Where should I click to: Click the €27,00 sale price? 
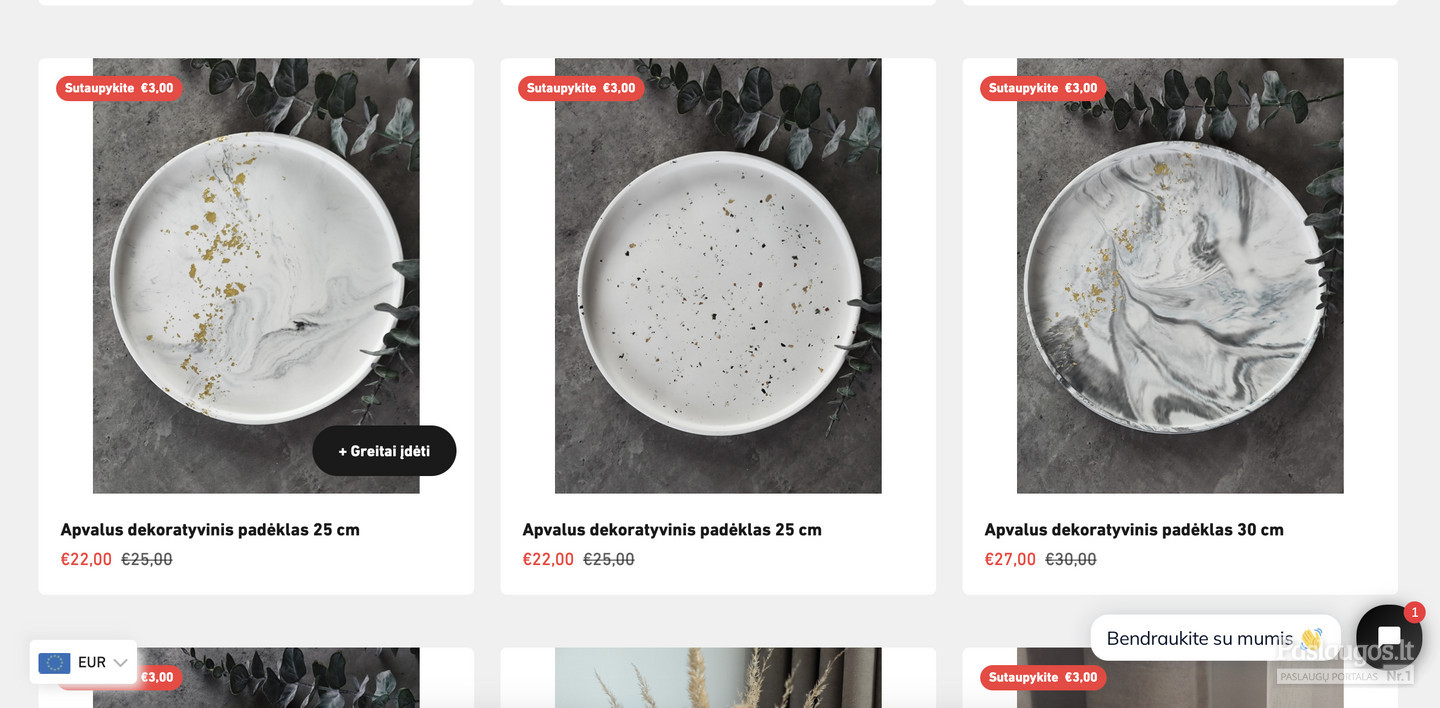(x=1010, y=559)
